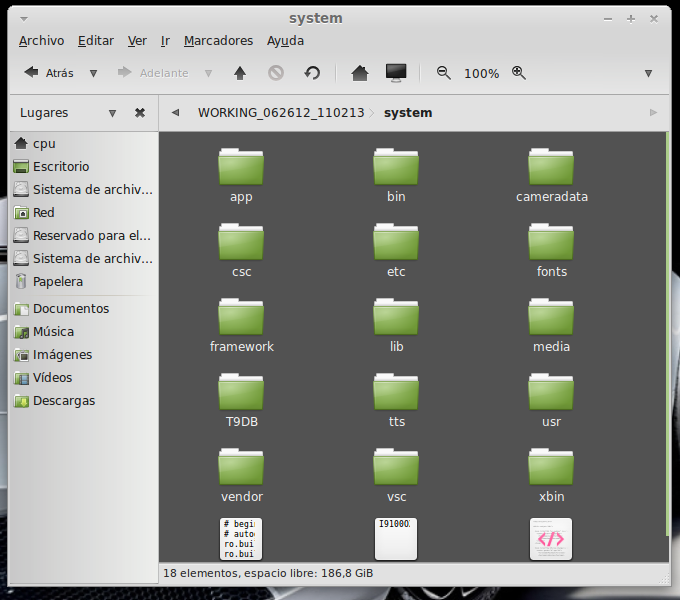Image resolution: width=680 pixels, height=600 pixels.
Task: Open the Ir menu
Action: 165,41
